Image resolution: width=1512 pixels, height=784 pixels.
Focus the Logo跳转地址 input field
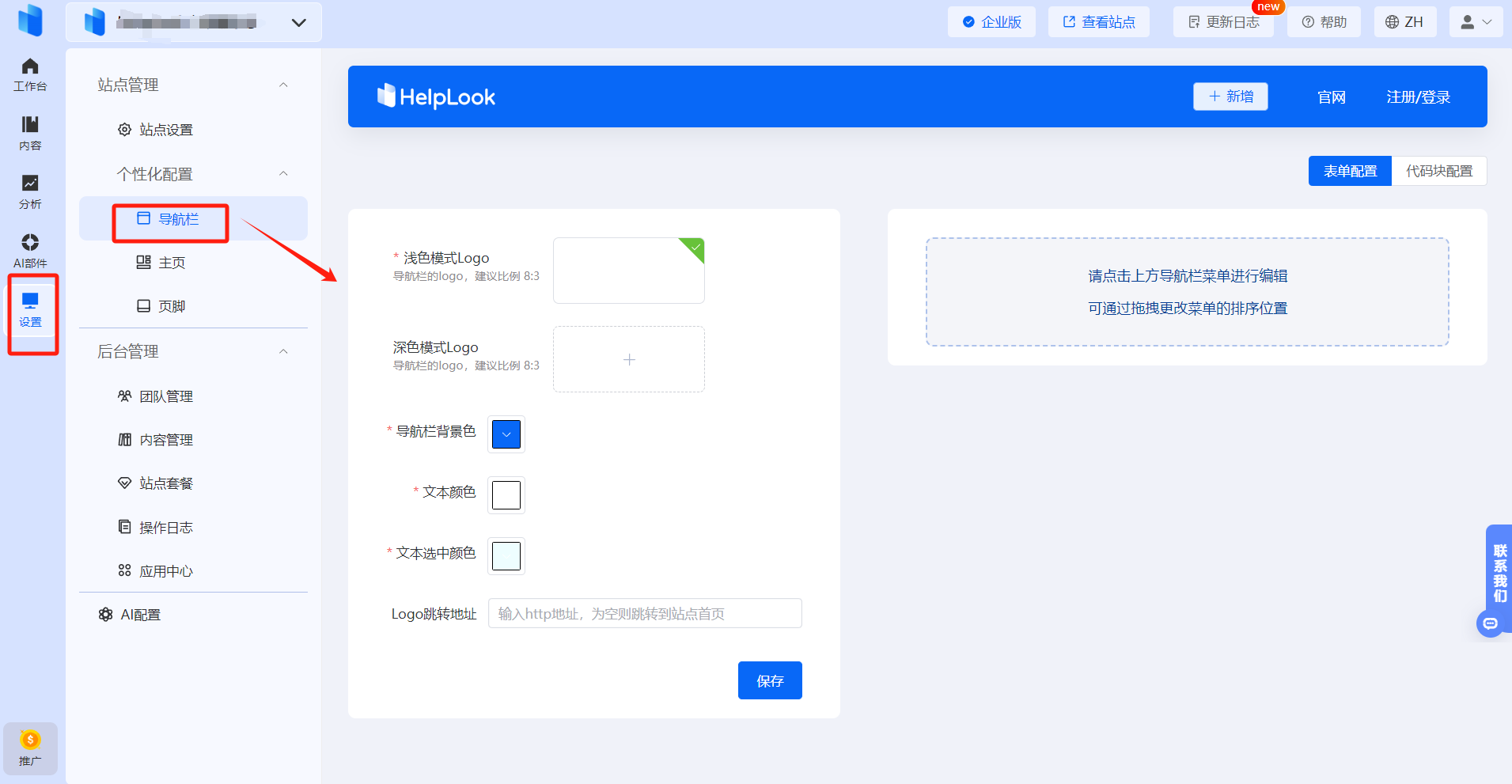coord(645,613)
